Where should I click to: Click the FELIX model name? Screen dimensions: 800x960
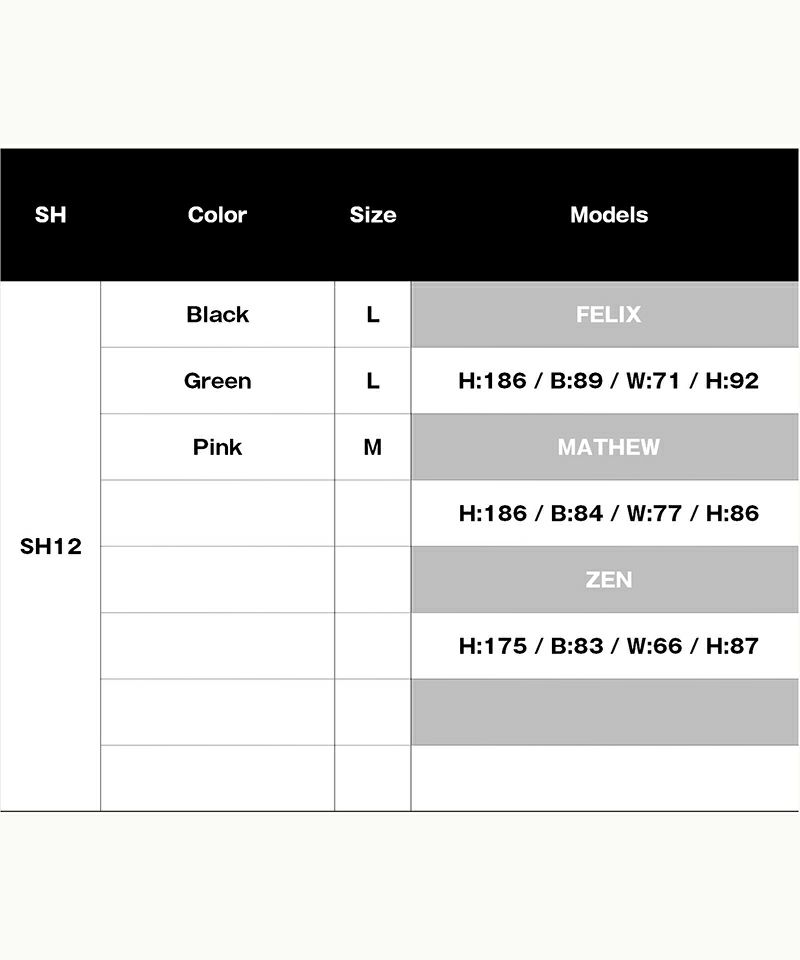pos(608,314)
